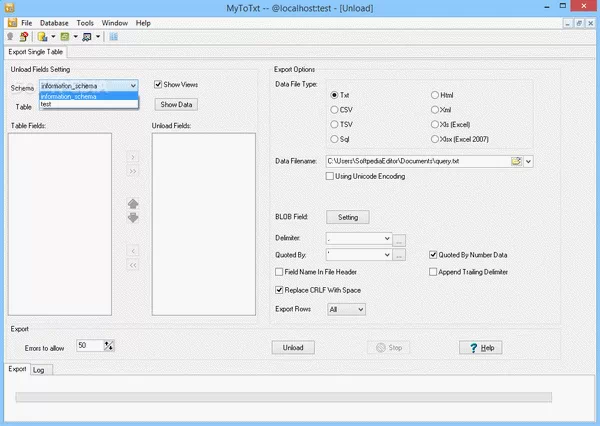This screenshot has width=600, height=426.
Task: Click the first toolbar icon below File menu
Action: [9, 37]
